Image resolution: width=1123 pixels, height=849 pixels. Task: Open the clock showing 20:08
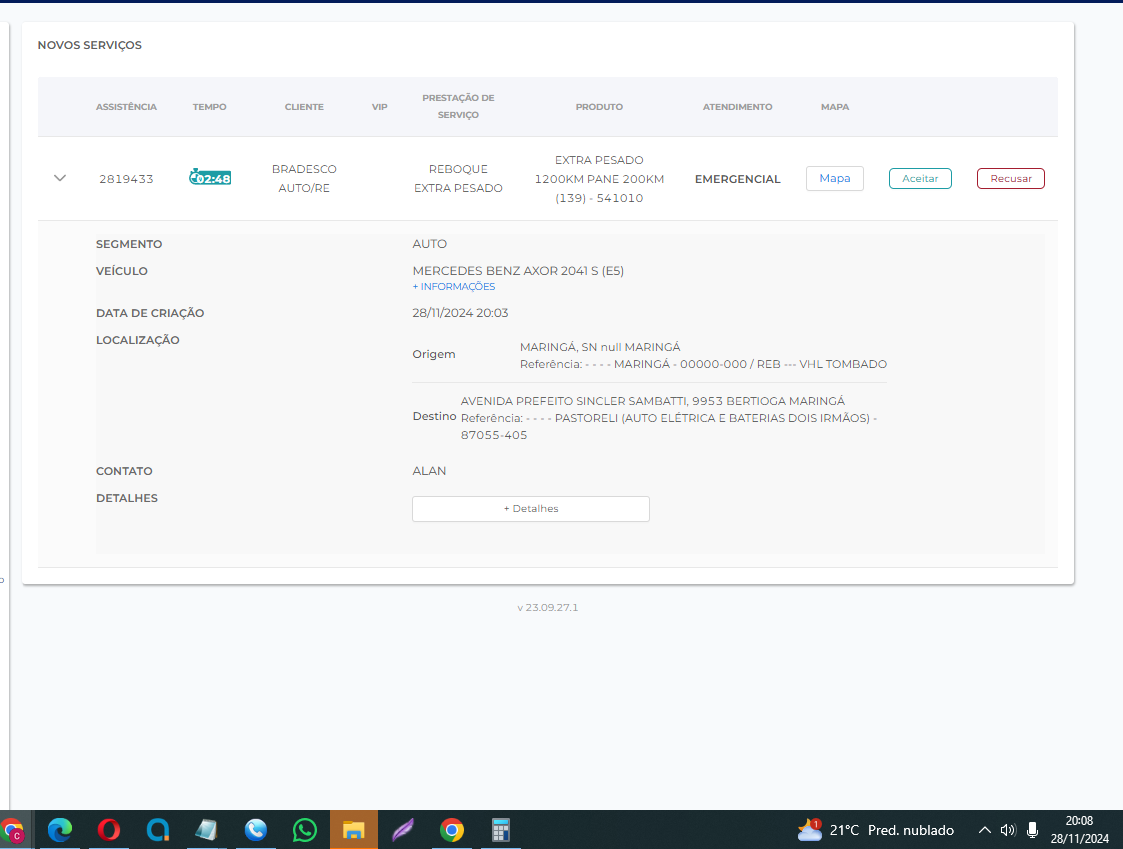1079,830
